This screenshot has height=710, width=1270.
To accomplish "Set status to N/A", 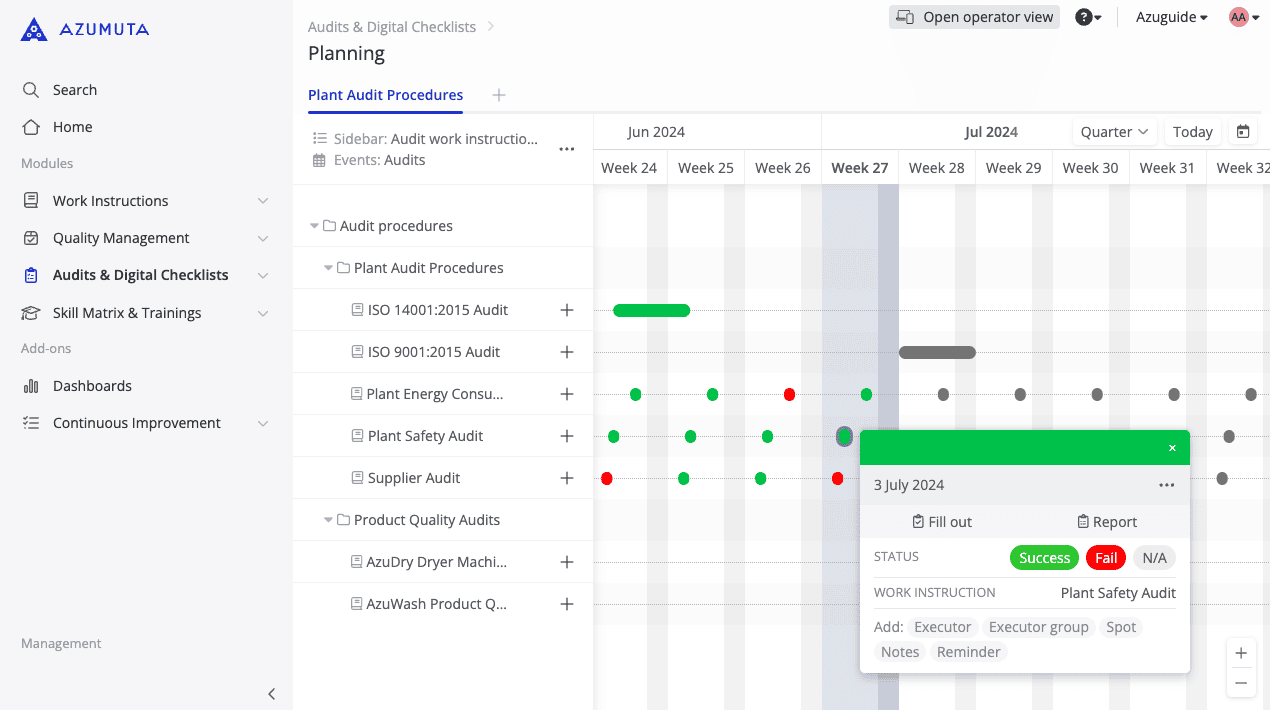I will pos(1154,558).
